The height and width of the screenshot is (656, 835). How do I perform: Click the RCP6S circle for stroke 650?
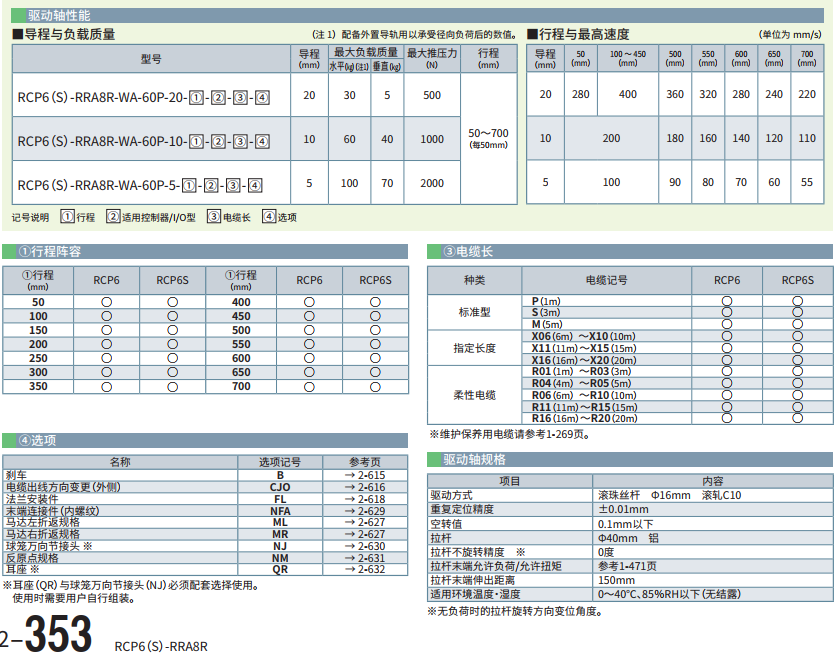tap(375, 372)
